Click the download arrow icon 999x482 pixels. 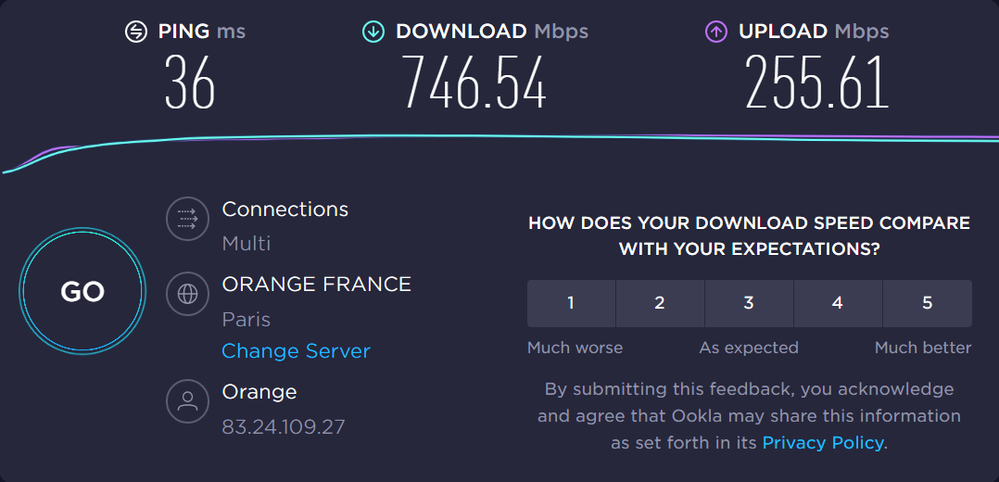pos(373,32)
